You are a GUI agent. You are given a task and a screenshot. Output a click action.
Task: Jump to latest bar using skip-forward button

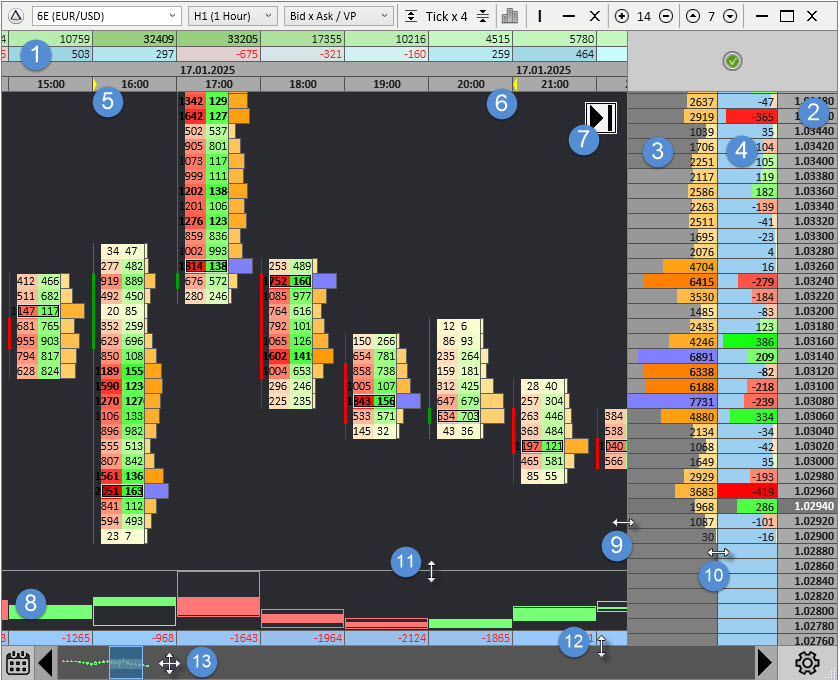(x=602, y=118)
